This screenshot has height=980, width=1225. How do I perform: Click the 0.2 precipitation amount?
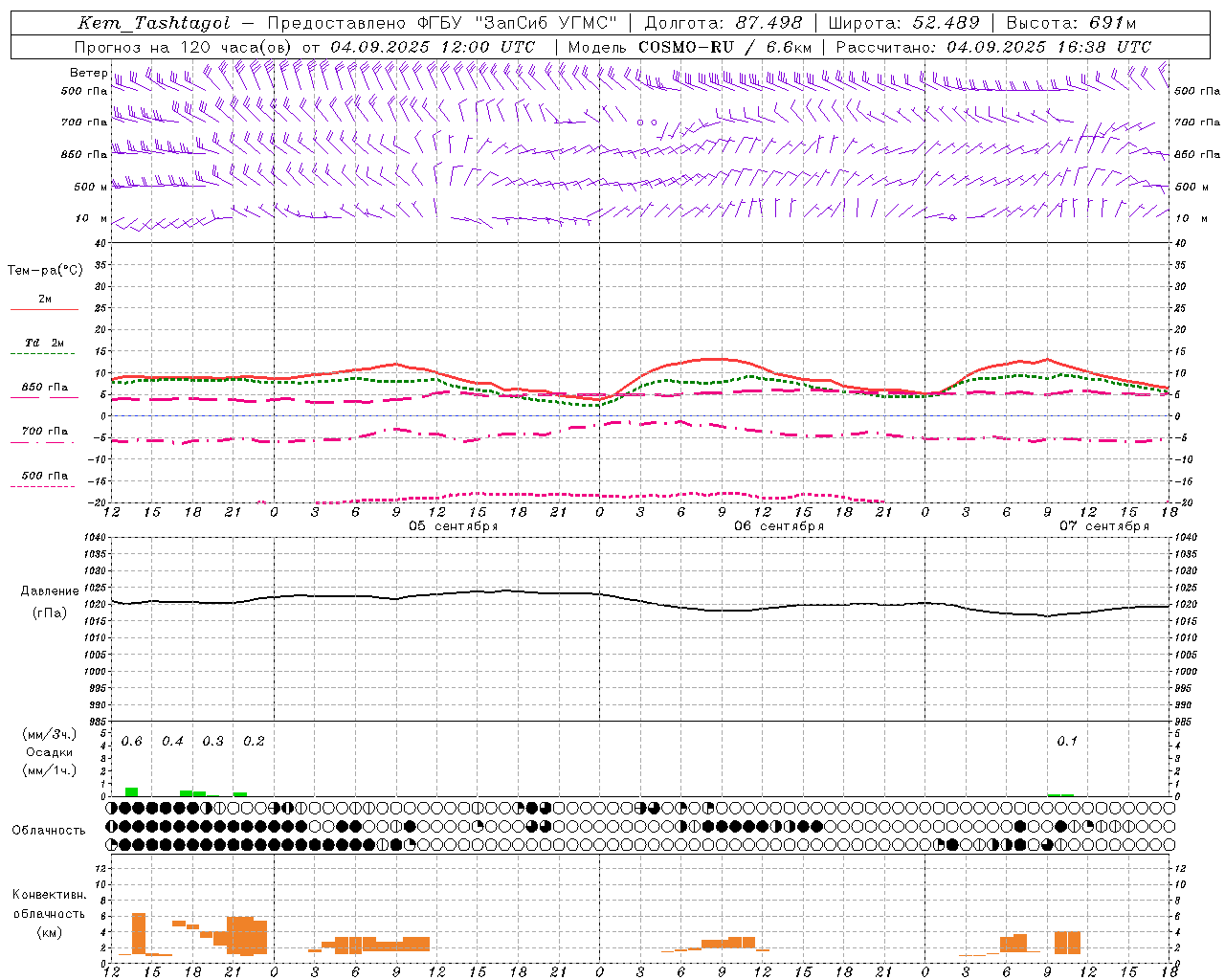pyautogui.click(x=254, y=742)
